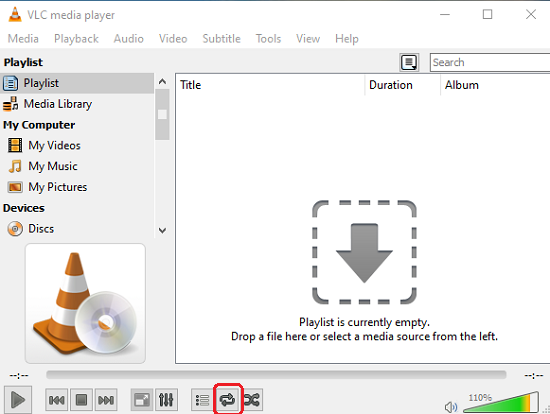This screenshot has height=414, width=550.
Task: Click the elapsed time label
Action: 19,375
